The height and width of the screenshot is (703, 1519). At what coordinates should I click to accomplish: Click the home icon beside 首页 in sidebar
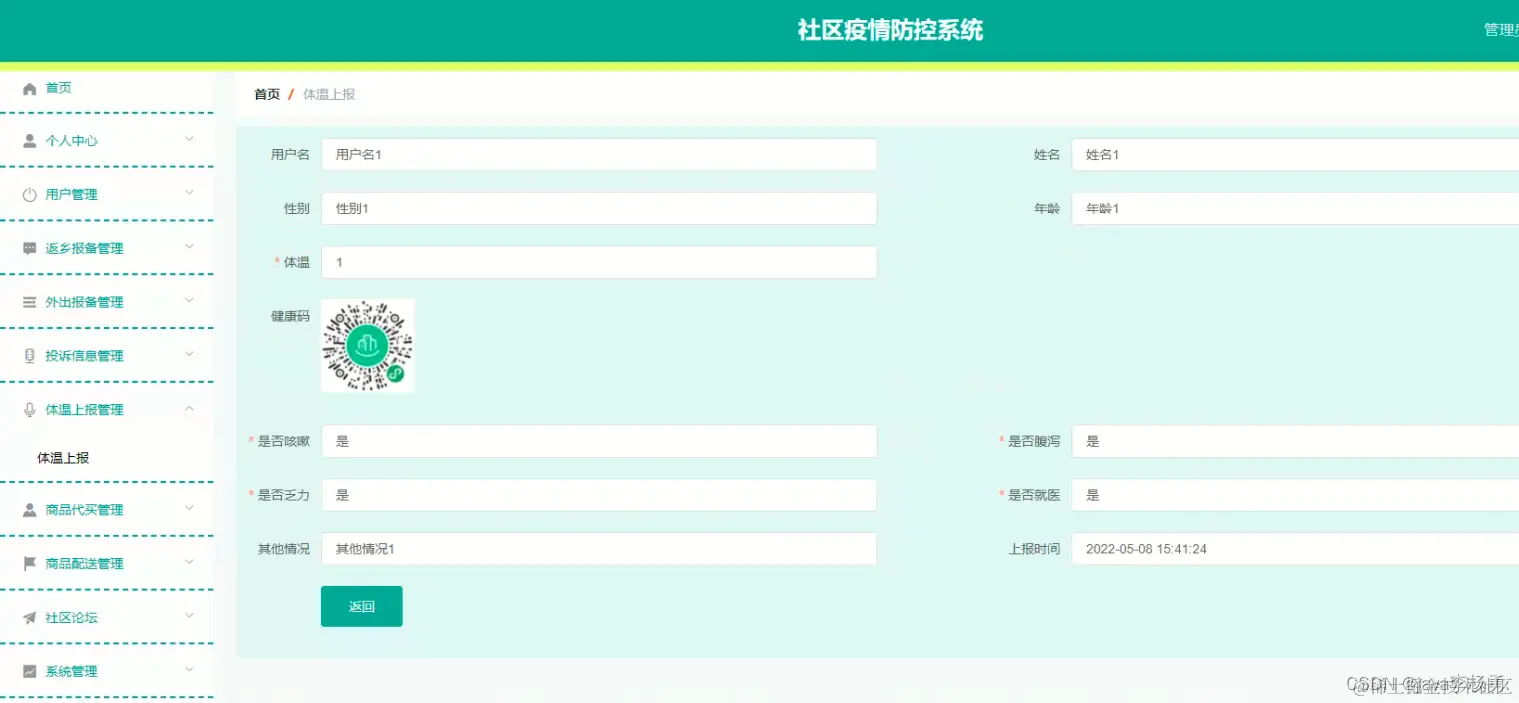coord(29,89)
